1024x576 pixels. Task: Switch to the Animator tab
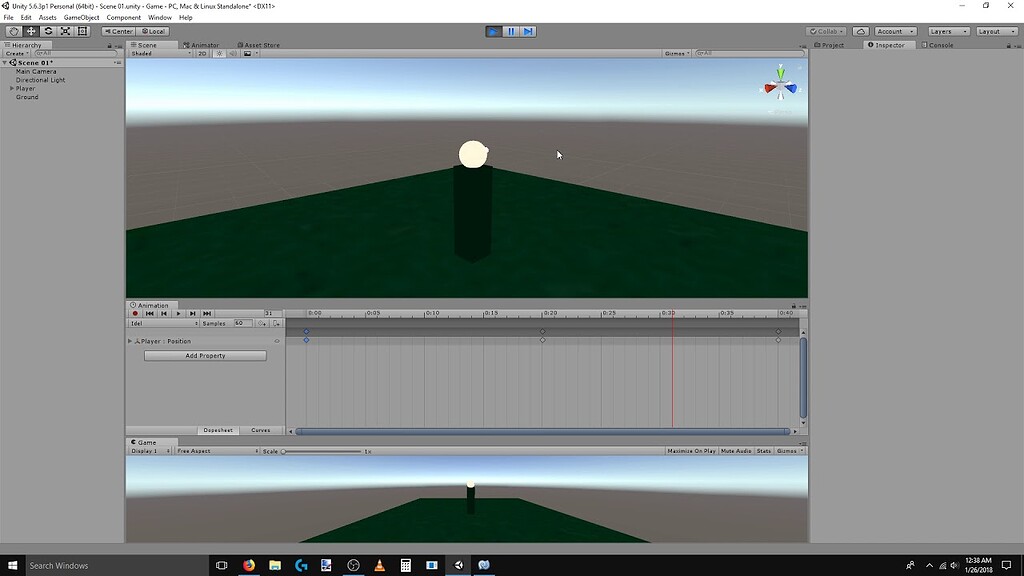(203, 44)
